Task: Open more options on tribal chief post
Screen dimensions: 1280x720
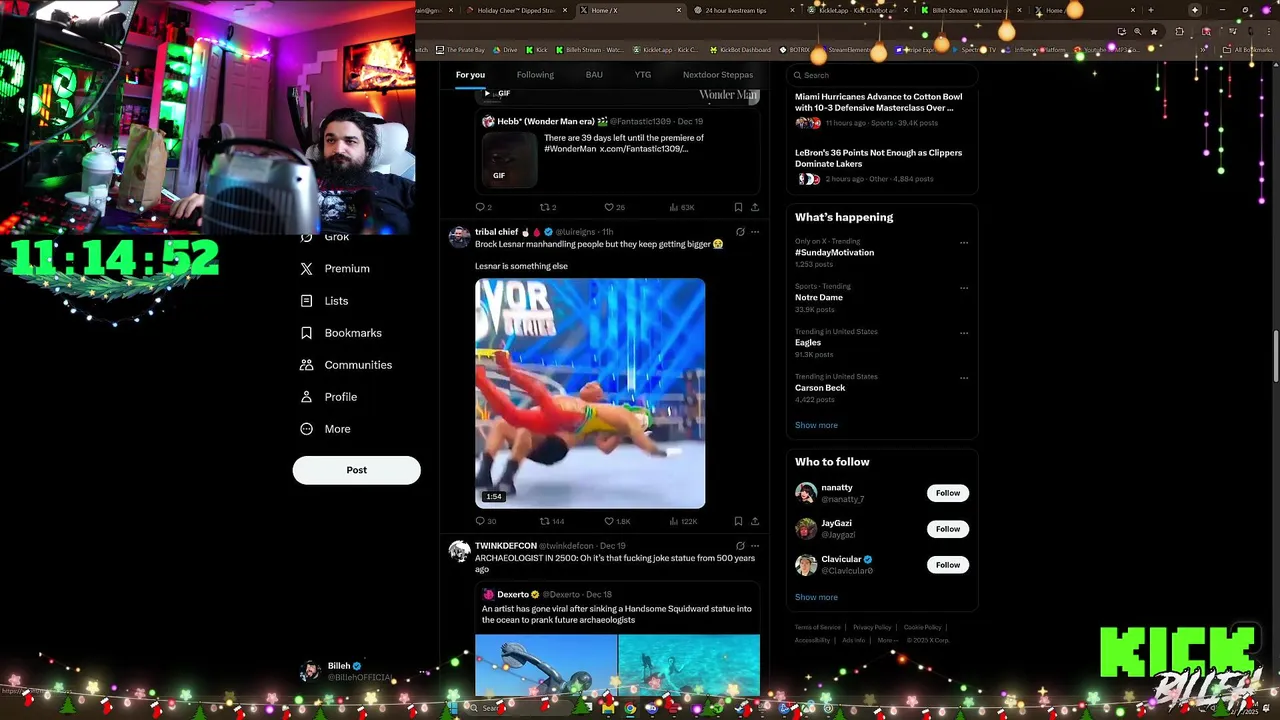Action: (755, 232)
